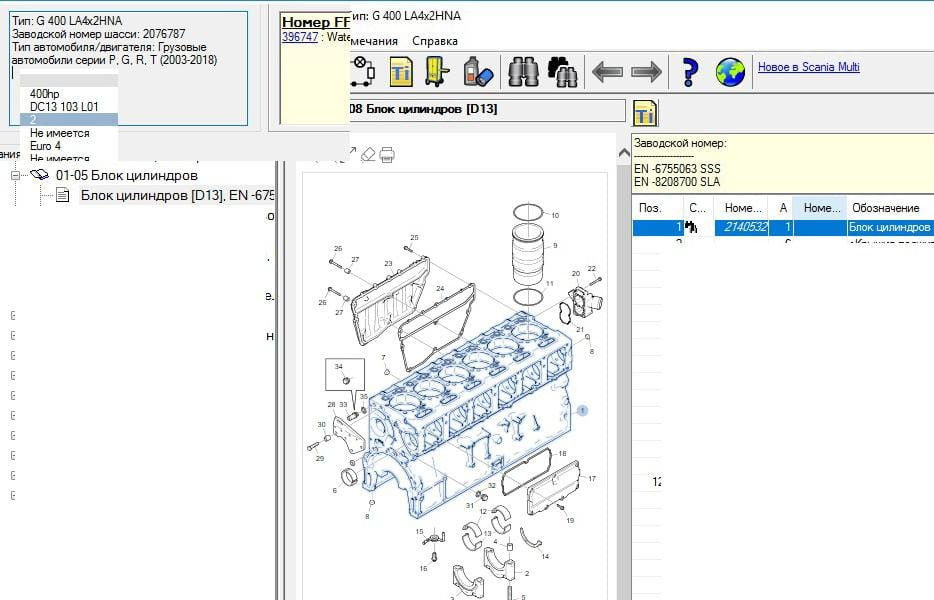
Task: Click the yellow Ti technical information toolbar icon
Action: click(401, 71)
